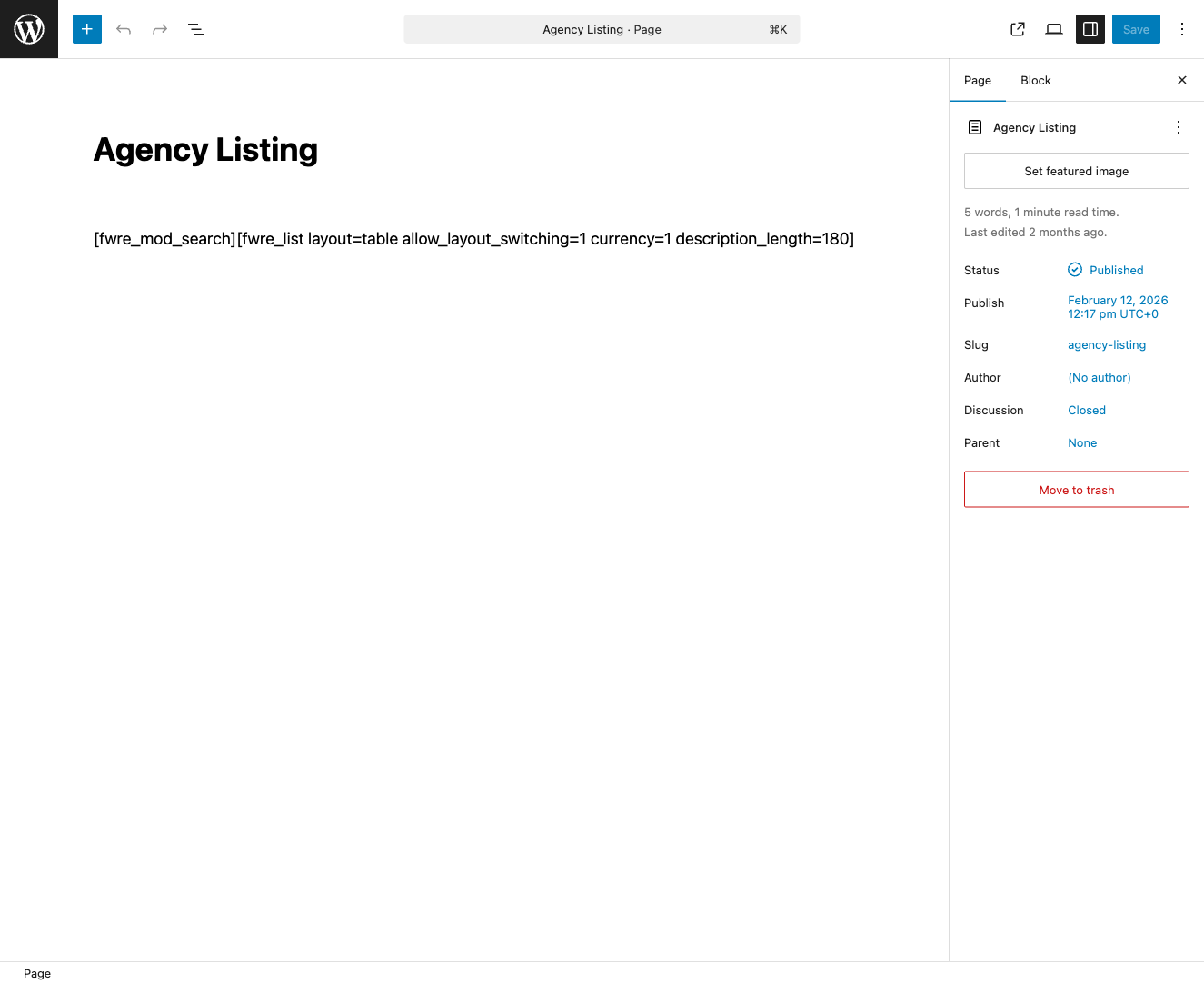Open the Document Overview list icon
The image size is (1204, 984).
click(x=196, y=29)
